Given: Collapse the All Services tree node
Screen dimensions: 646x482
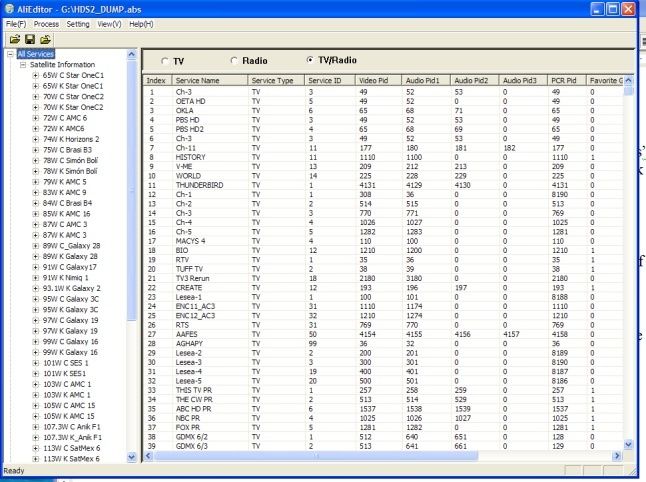Looking at the screenshot, I should pyautogui.click(x=11, y=54).
